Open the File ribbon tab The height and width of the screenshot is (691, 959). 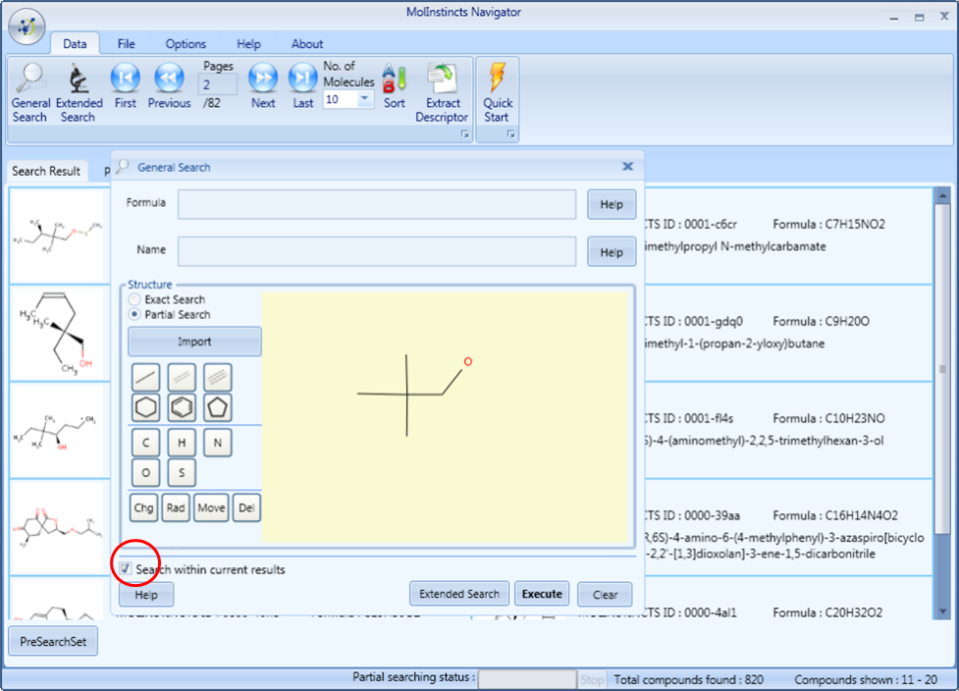pos(126,43)
